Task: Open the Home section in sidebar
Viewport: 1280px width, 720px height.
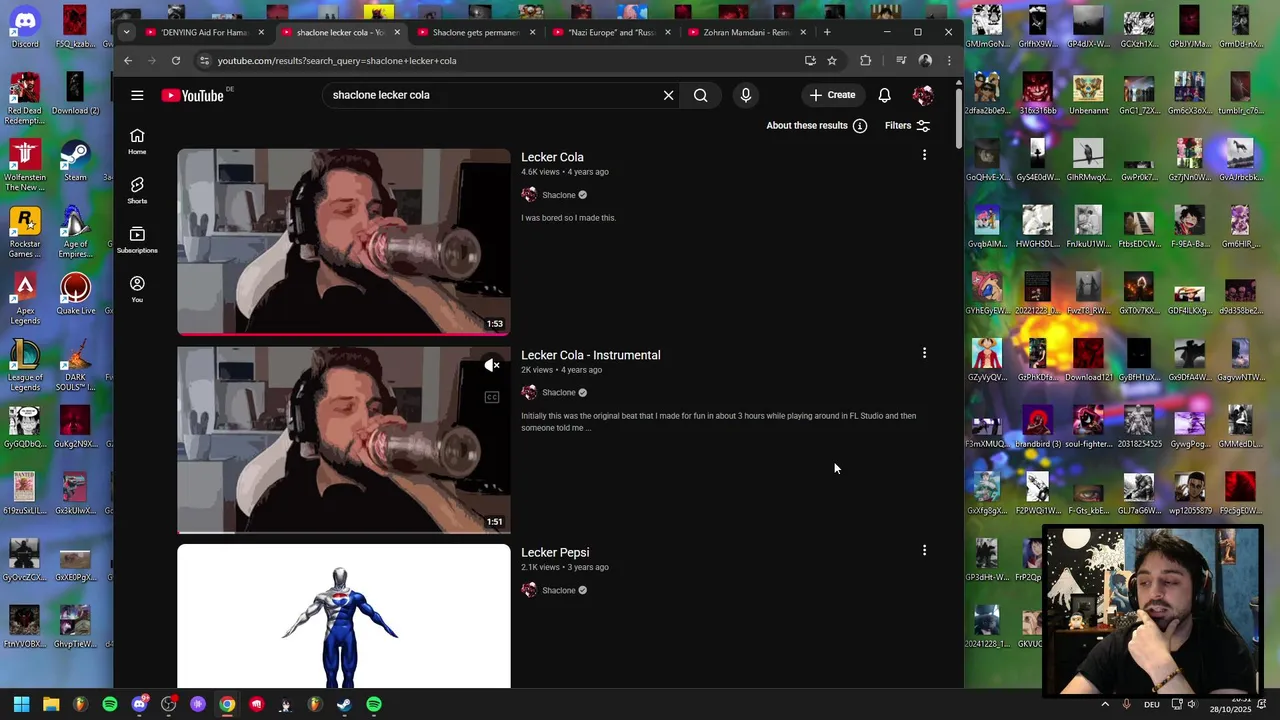Action: click(137, 141)
